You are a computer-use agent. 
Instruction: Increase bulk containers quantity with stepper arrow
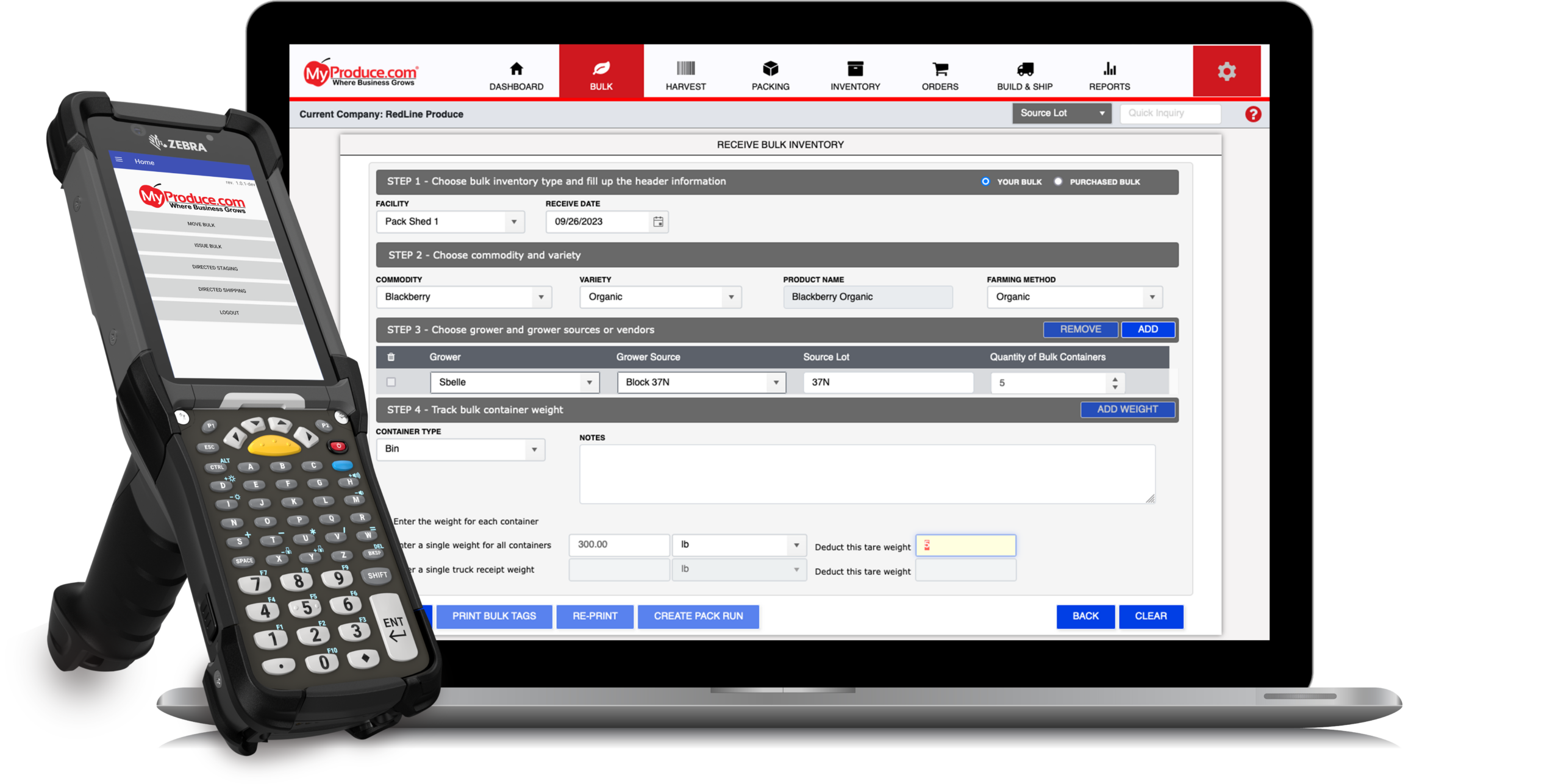[1115, 379]
